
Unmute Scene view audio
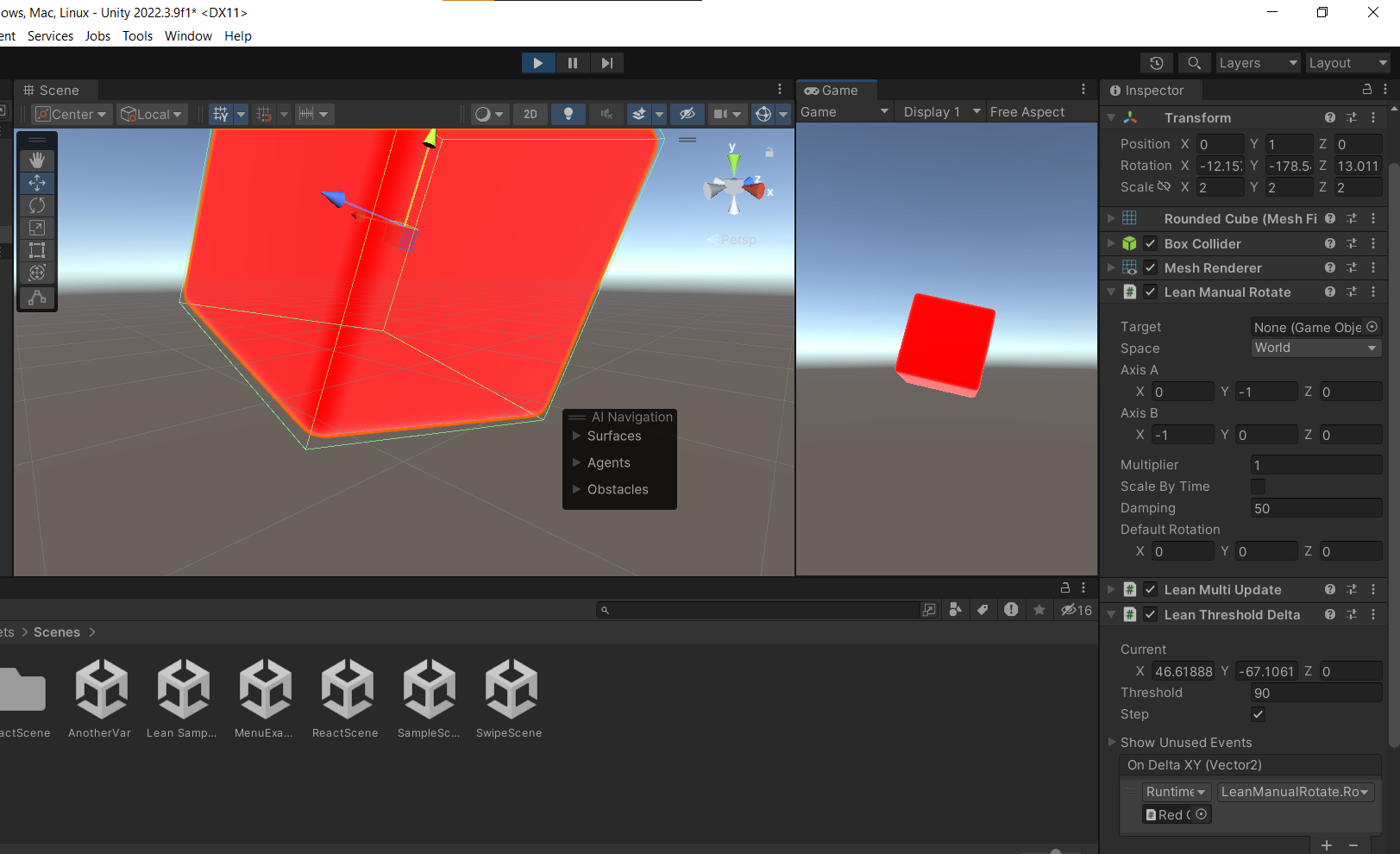(606, 113)
